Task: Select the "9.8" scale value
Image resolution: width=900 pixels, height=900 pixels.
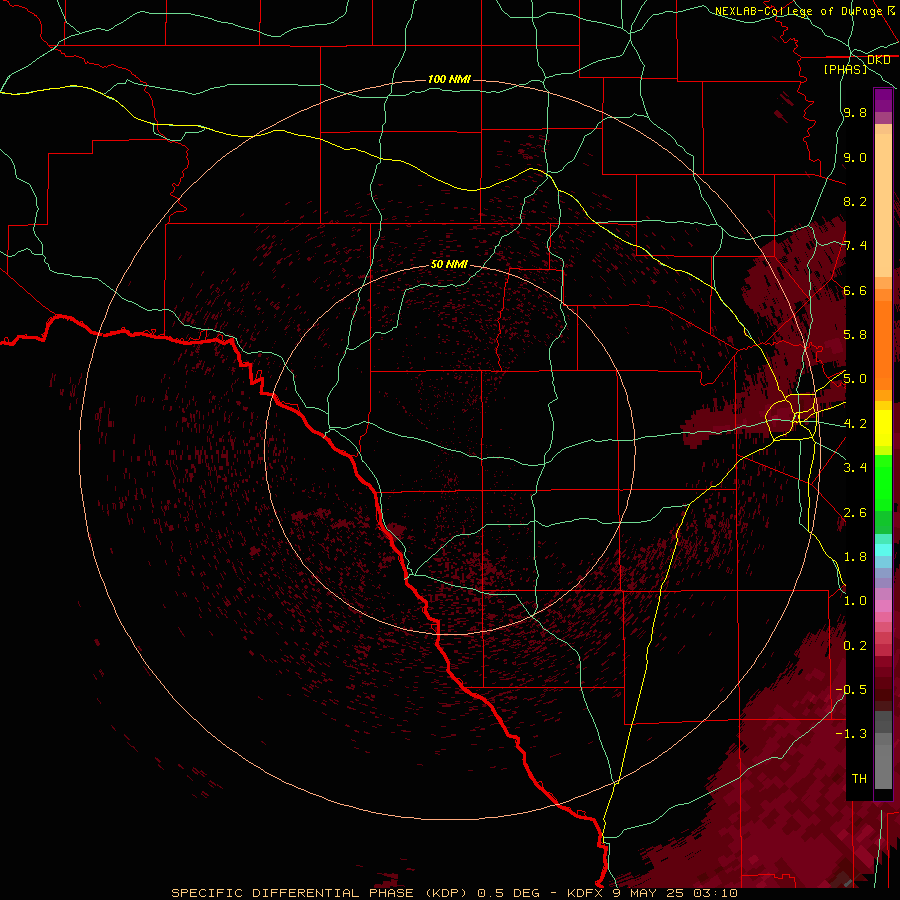Action: coord(855,113)
